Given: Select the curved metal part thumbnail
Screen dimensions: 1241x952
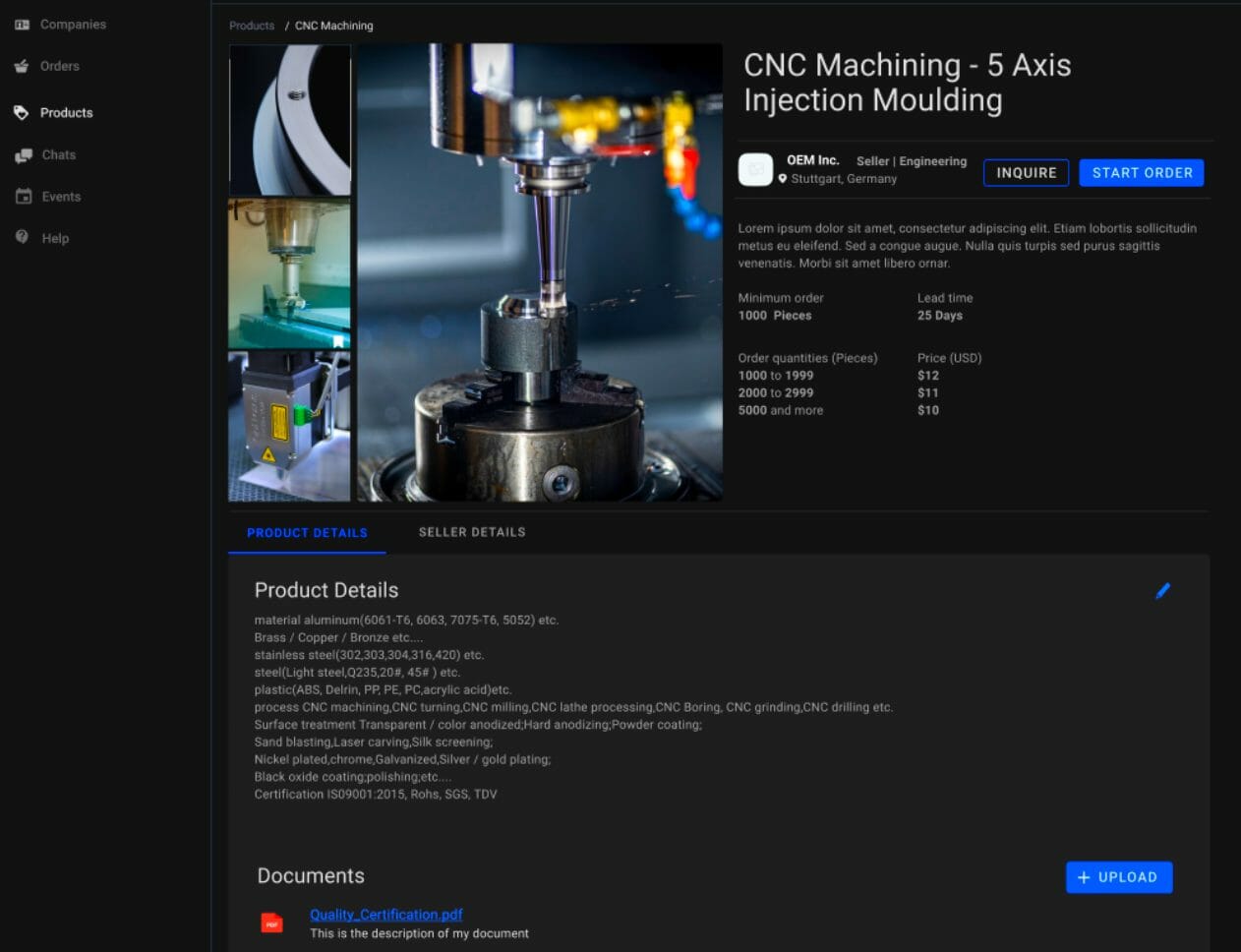Looking at the screenshot, I should (289, 120).
